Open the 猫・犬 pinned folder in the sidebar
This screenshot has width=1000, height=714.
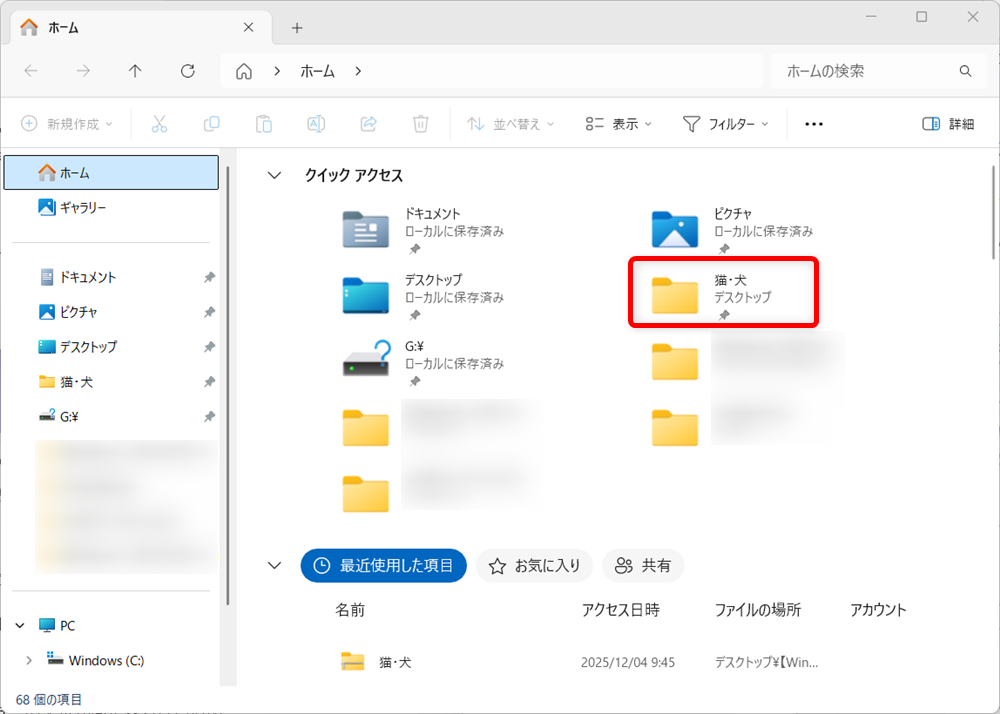click(x=75, y=381)
